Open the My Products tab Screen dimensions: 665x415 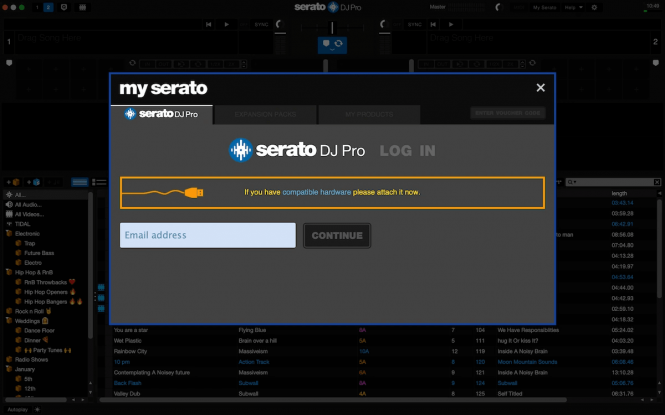[x=369, y=114]
